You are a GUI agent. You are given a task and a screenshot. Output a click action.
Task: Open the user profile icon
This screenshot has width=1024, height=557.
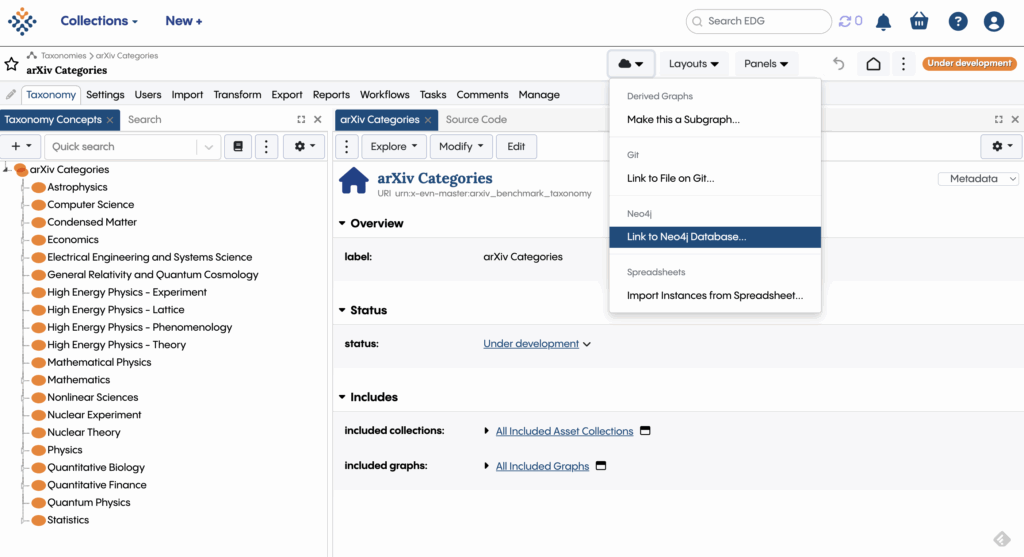tap(993, 21)
